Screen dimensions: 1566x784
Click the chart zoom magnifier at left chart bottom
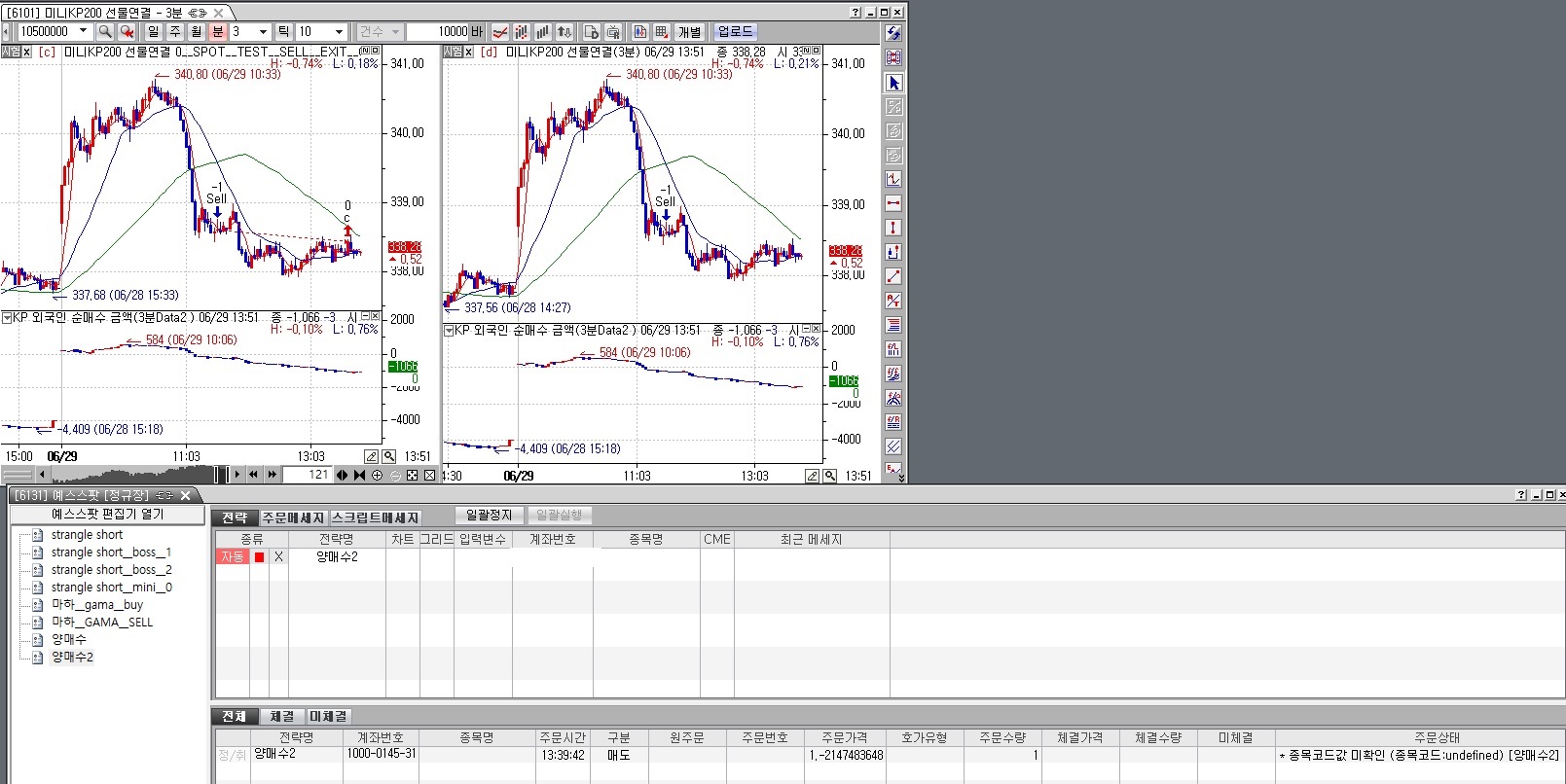(x=389, y=456)
